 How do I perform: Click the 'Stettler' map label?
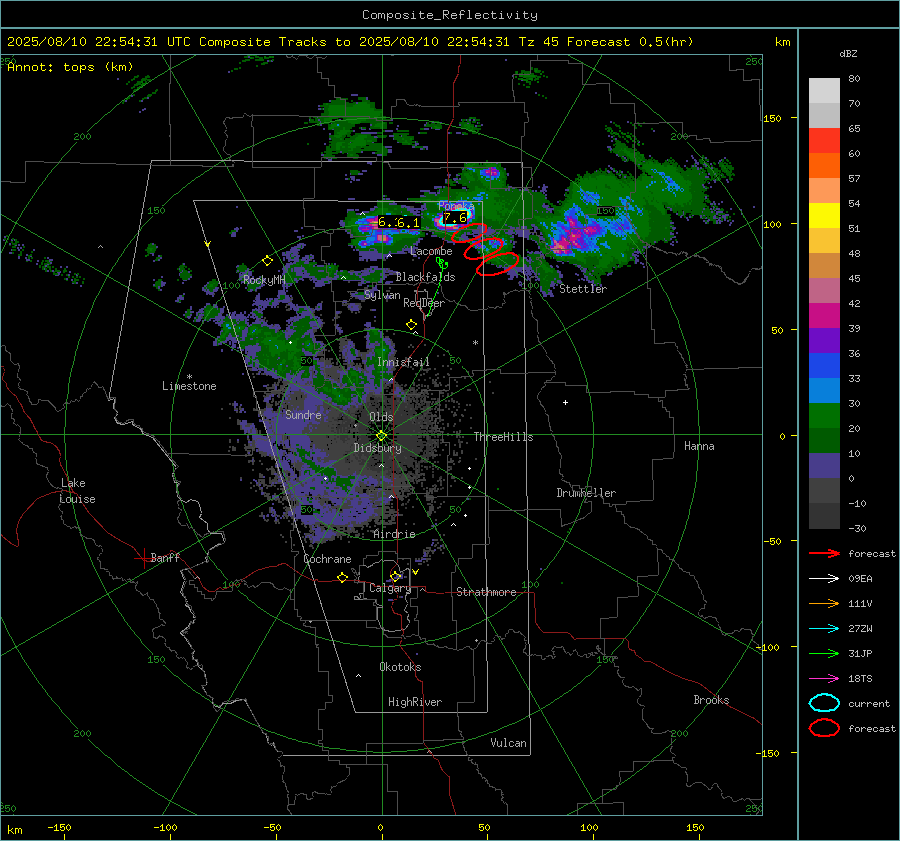click(583, 289)
